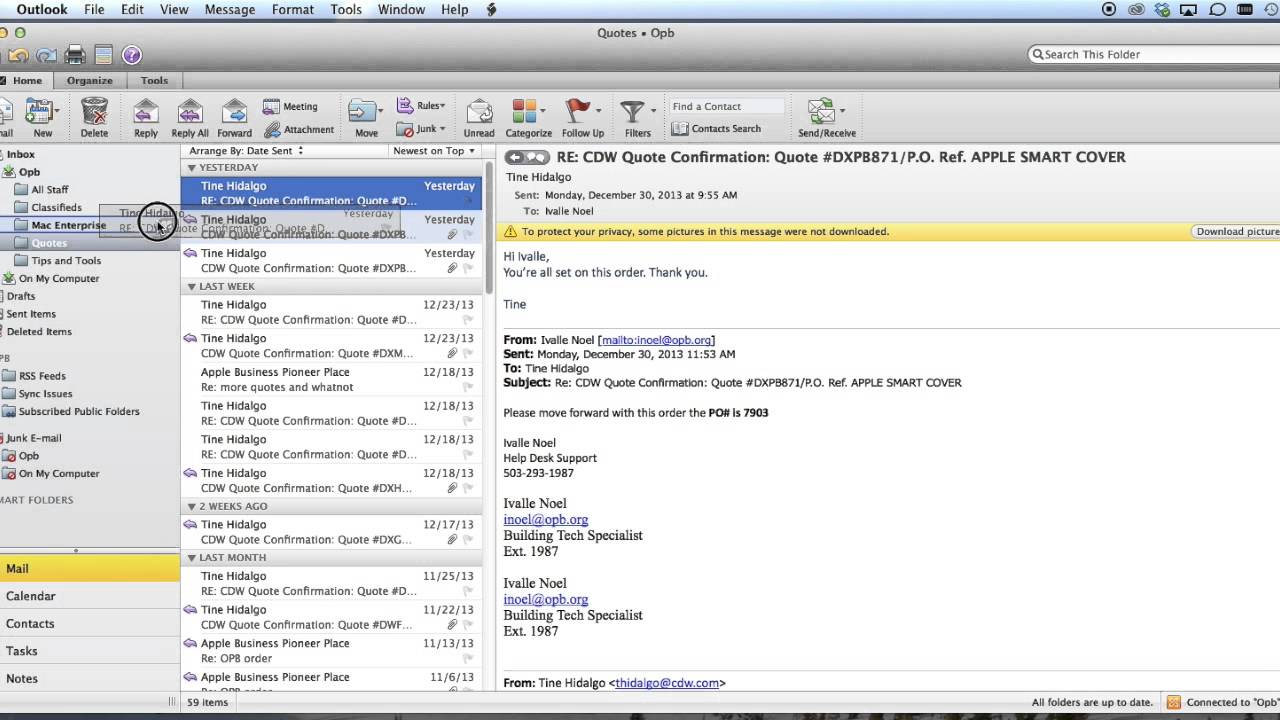Select the Classifieds folder
This screenshot has height=720, width=1280.
pyautogui.click(x=56, y=208)
